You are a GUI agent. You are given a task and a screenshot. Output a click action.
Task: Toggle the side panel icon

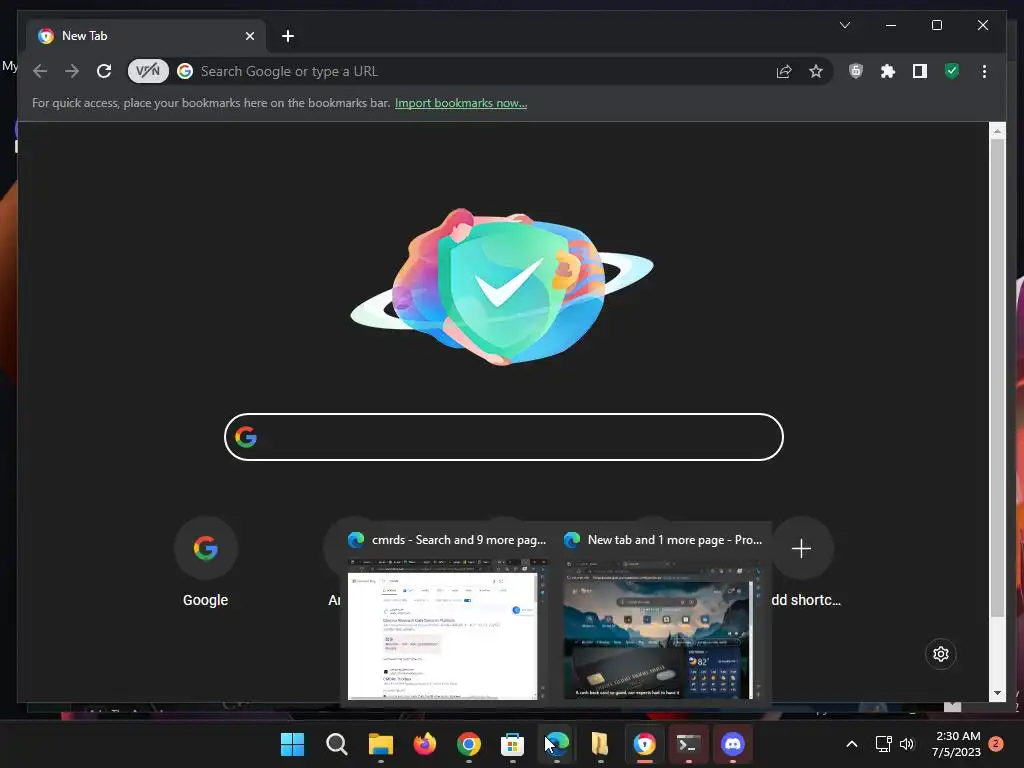tap(920, 71)
